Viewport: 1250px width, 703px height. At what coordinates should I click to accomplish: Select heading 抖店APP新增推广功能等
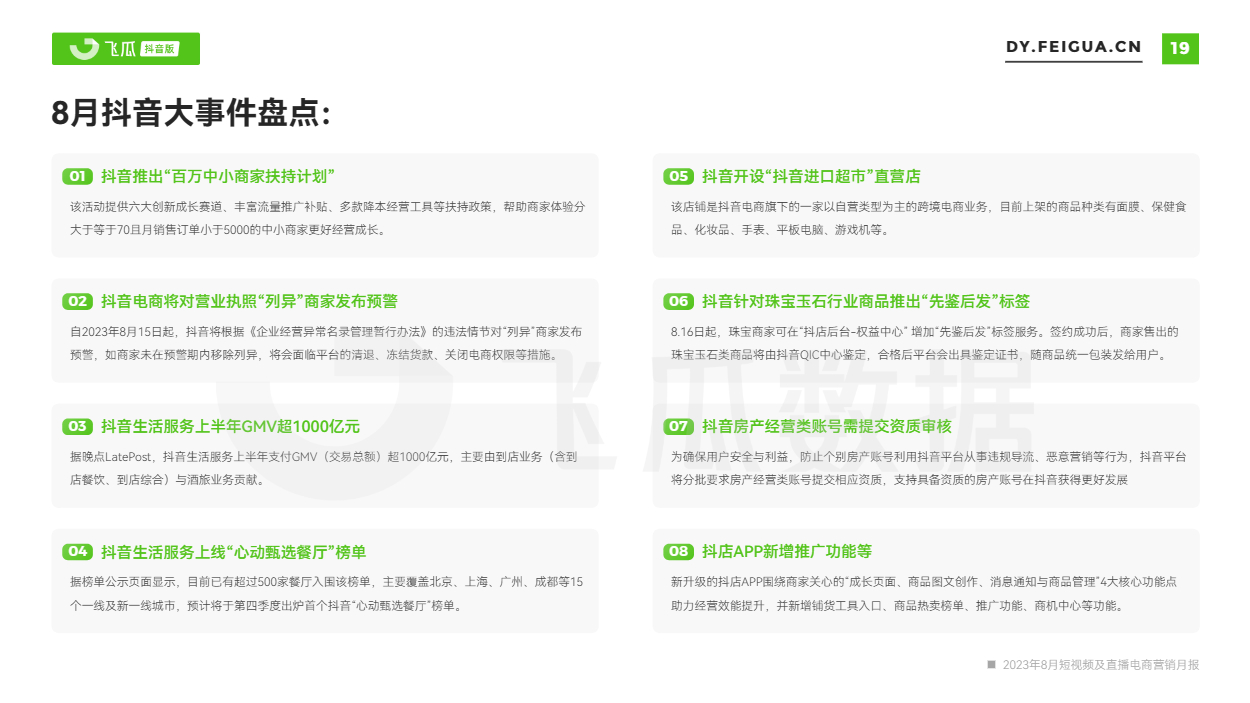[x=787, y=552]
